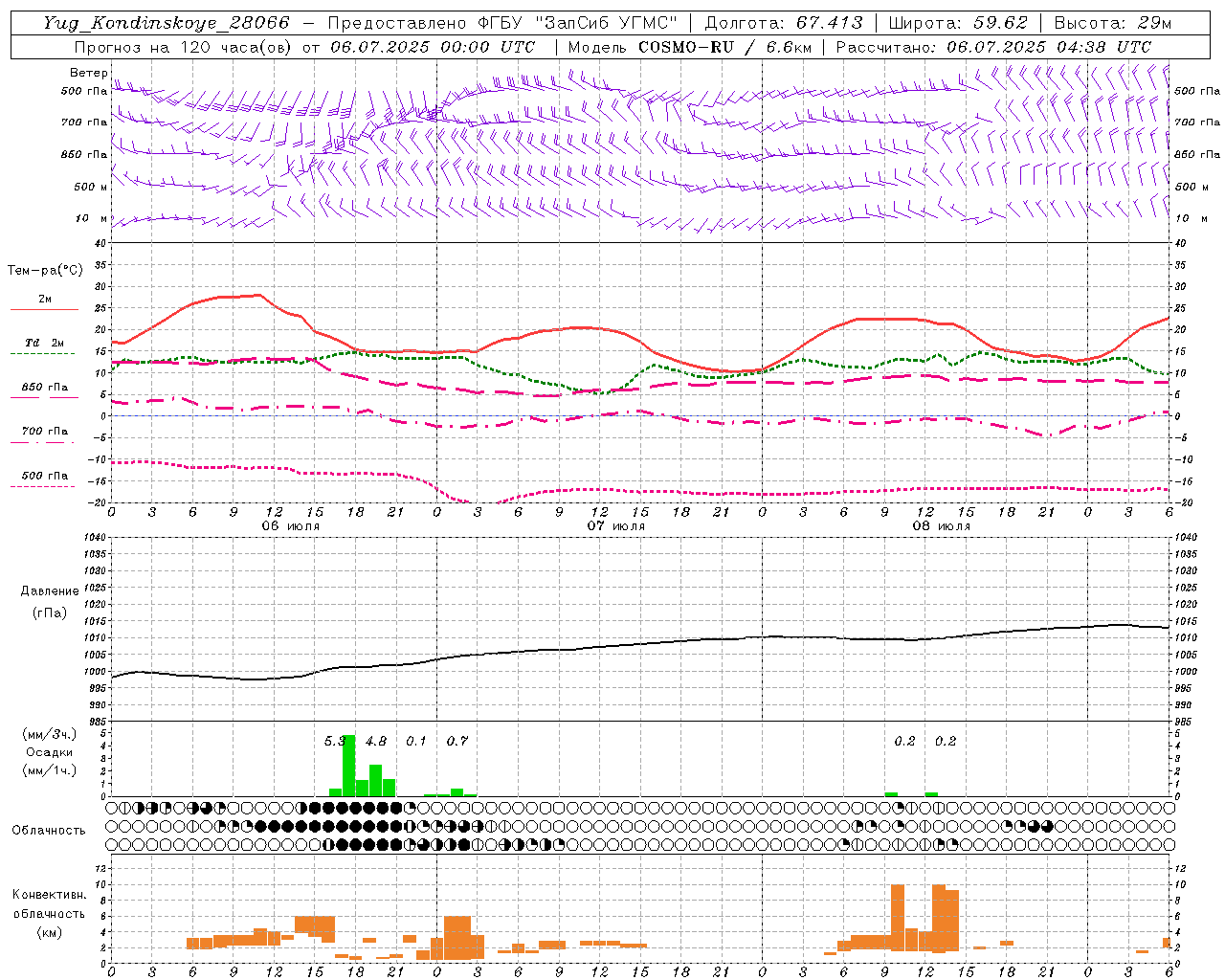Click the 0.7 precipitation total value
The image size is (1225, 980).
click(457, 741)
